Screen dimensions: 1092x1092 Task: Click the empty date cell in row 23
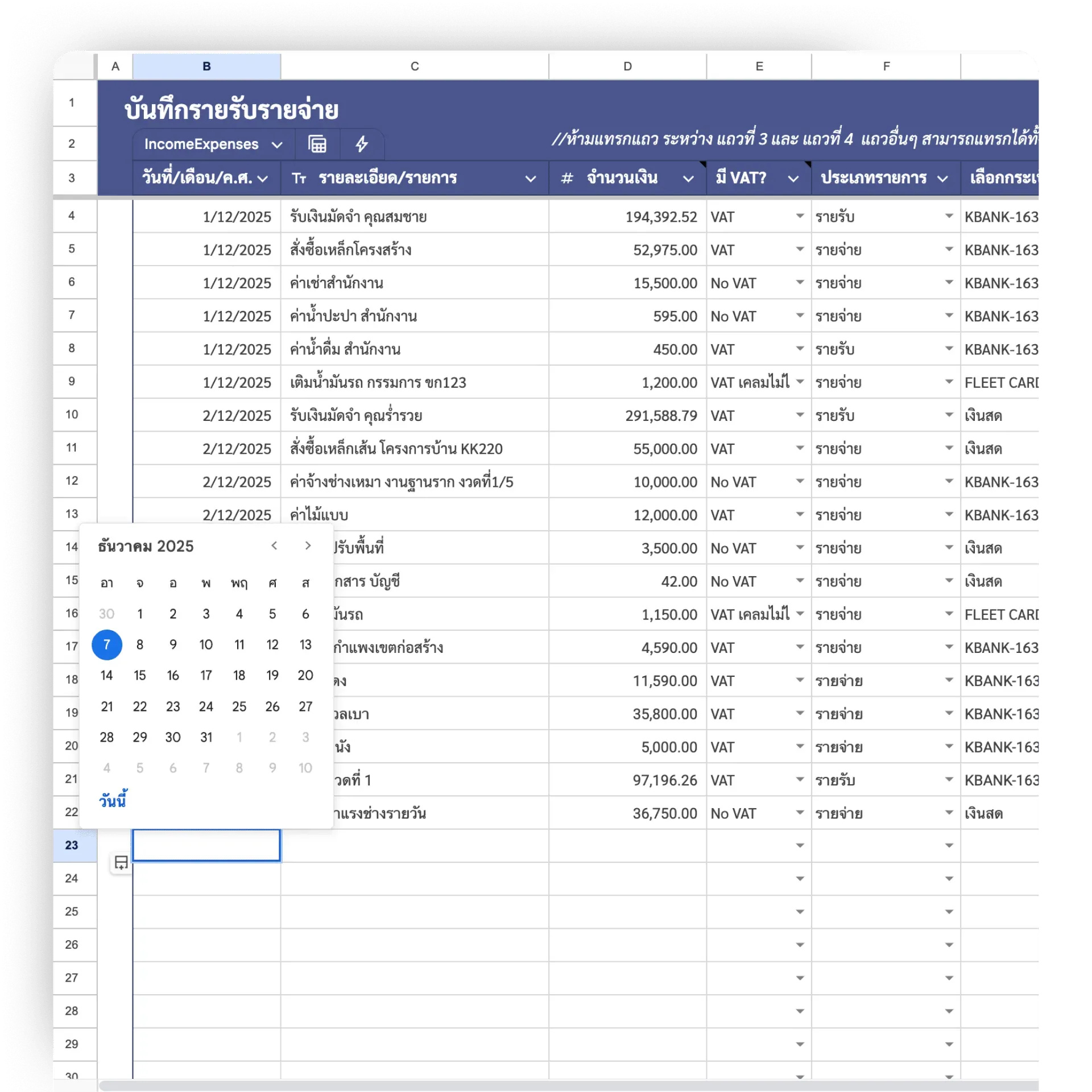tap(206, 845)
